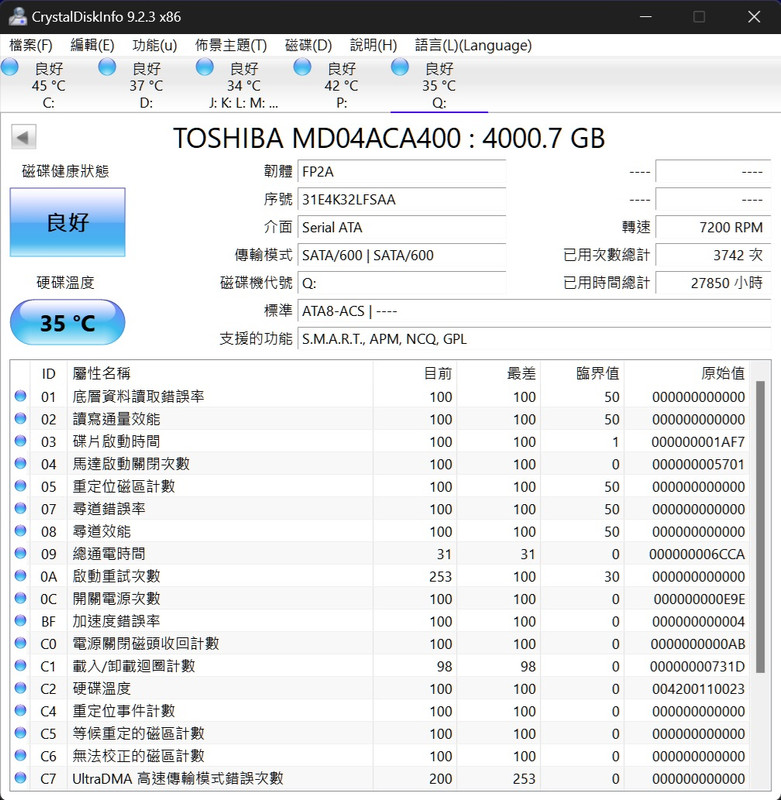Select the 底層資料讀取錯誤率 attribute row
Viewport: 781px width, 800px height.
click(380, 396)
